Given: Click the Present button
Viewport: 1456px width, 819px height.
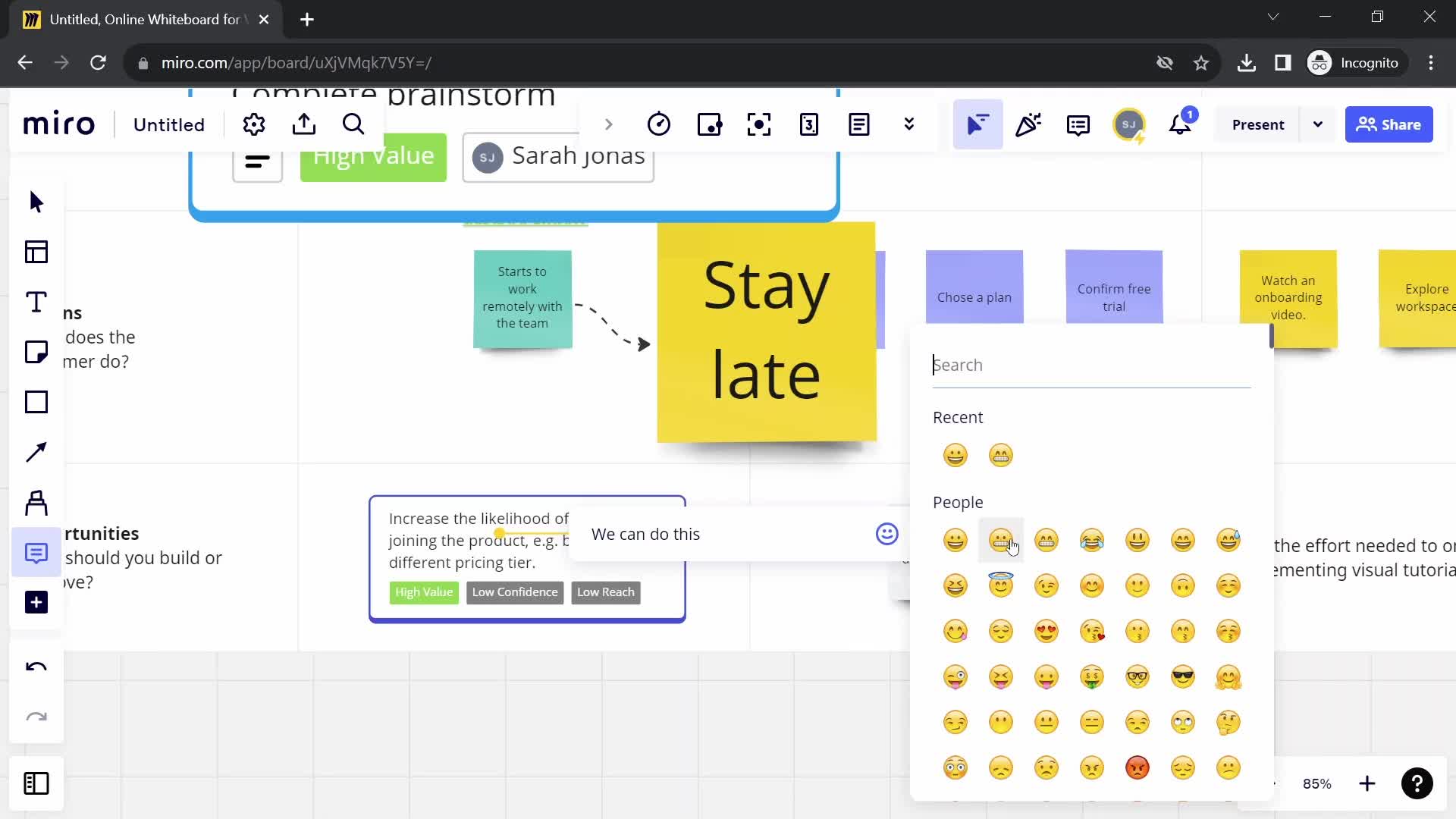Looking at the screenshot, I should 1258,124.
